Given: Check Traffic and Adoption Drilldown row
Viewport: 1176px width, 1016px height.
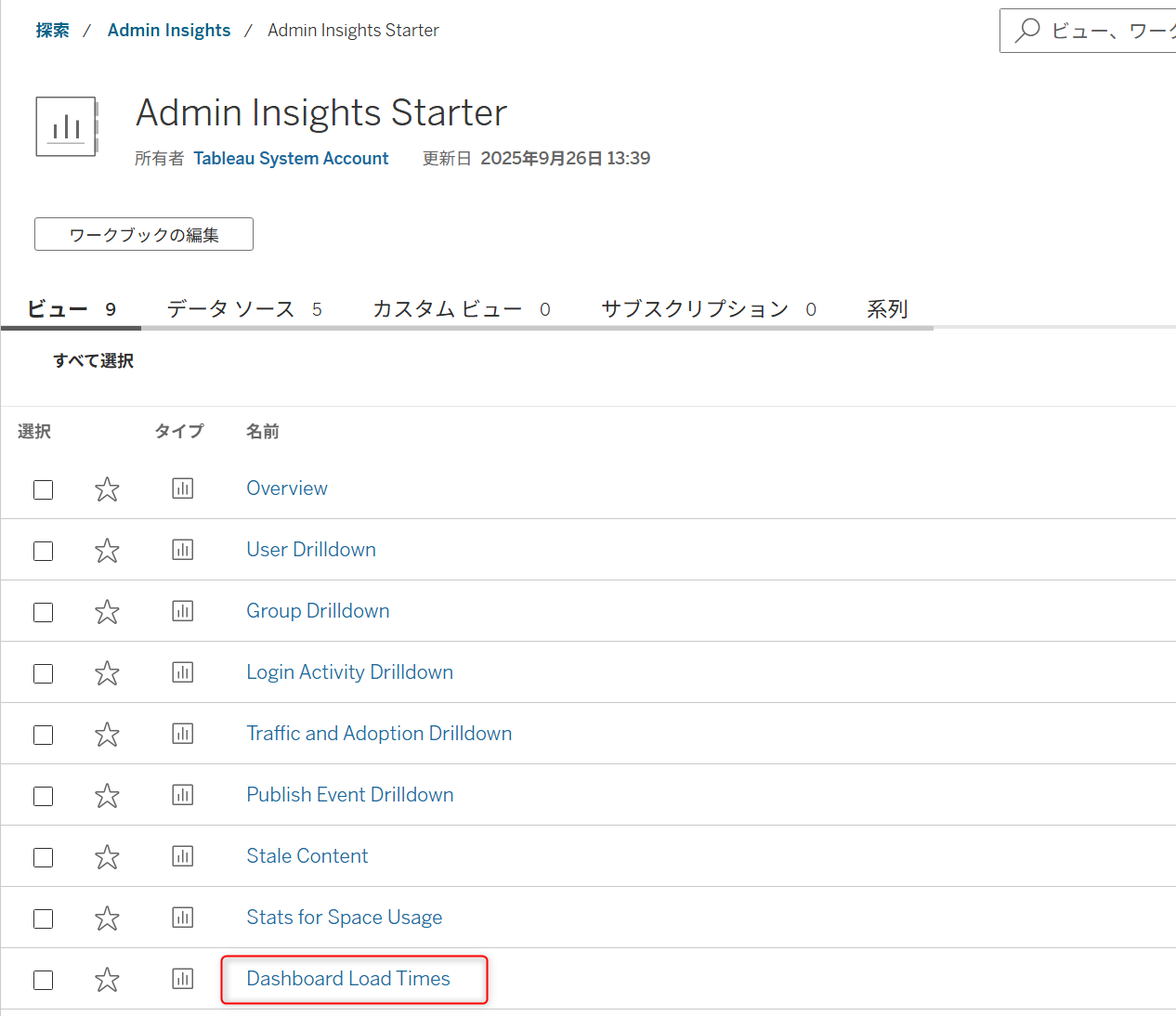Looking at the screenshot, I should 43,735.
